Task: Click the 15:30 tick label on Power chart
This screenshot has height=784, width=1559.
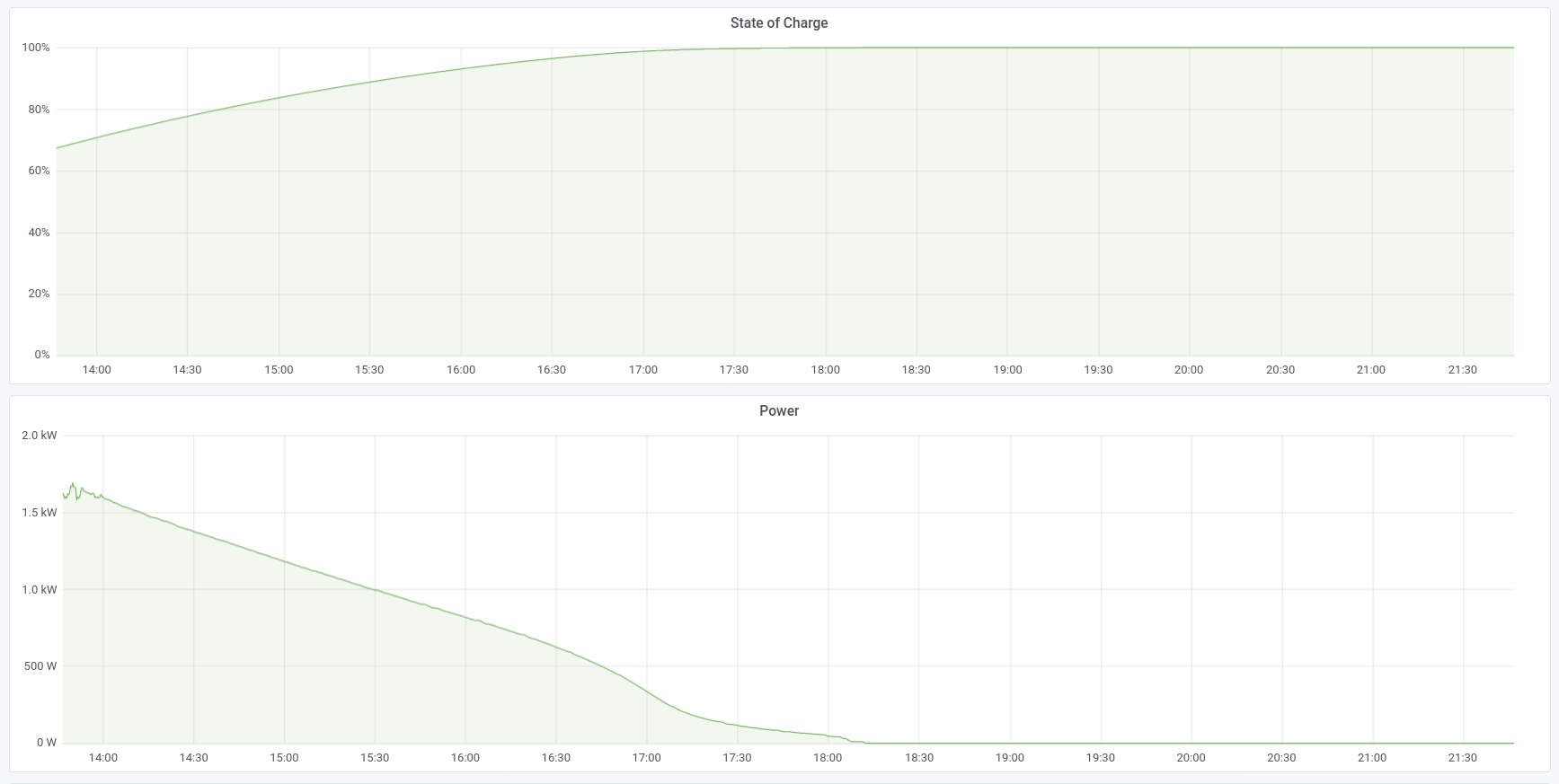Action: 375,758
